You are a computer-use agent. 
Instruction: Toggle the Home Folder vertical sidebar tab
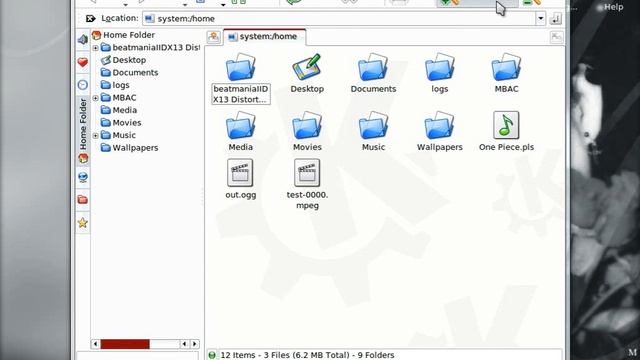point(83,131)
